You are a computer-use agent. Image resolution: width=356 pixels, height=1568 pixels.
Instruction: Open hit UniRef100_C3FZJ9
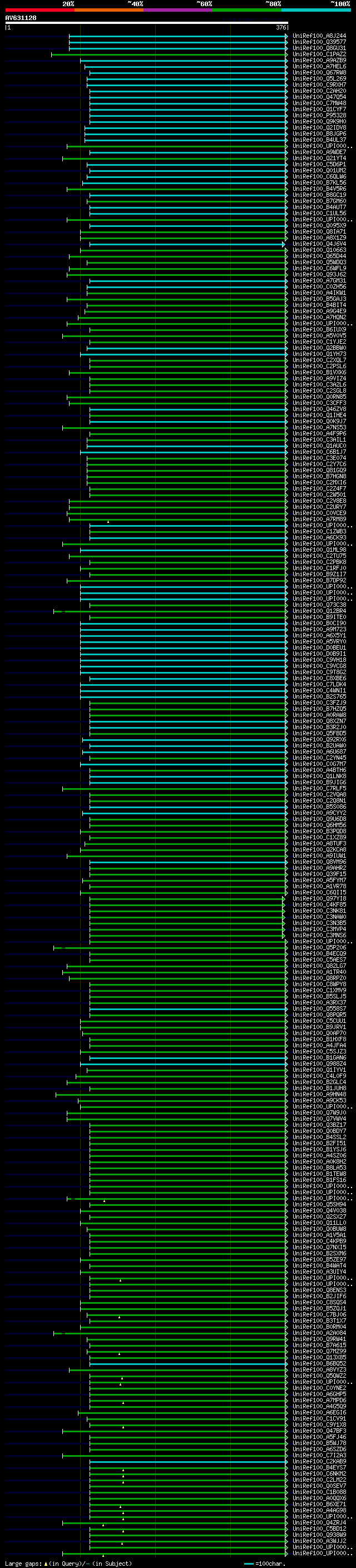pyautogui.click(x=319, y=703)
